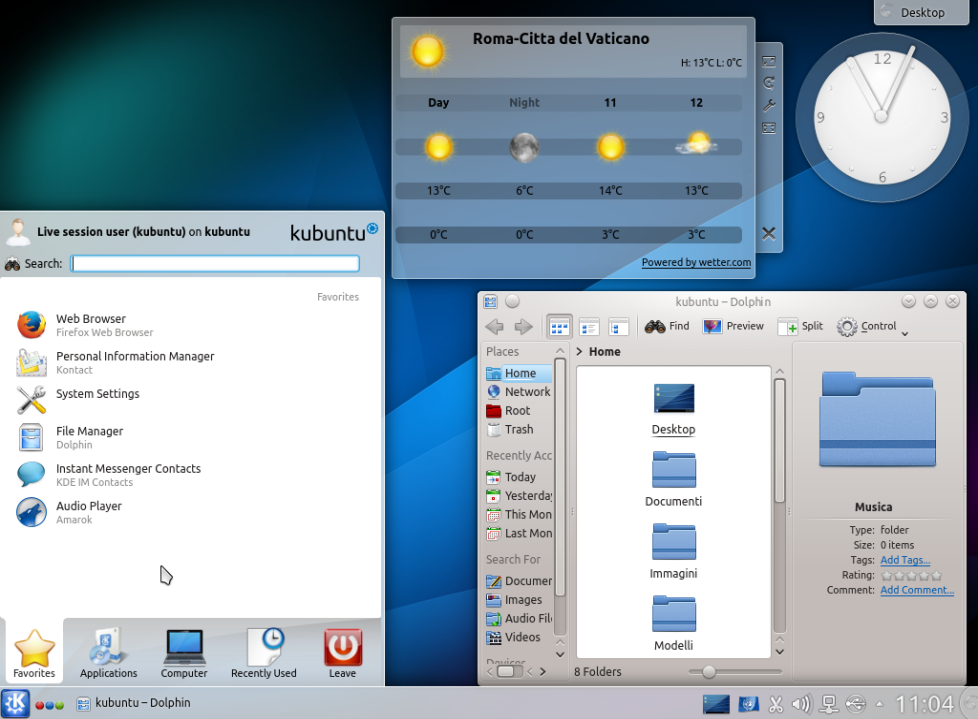The width and height of the screenshot is (978, 719).
Task: Switch to the Applications tab
Action: pos(108,653)
